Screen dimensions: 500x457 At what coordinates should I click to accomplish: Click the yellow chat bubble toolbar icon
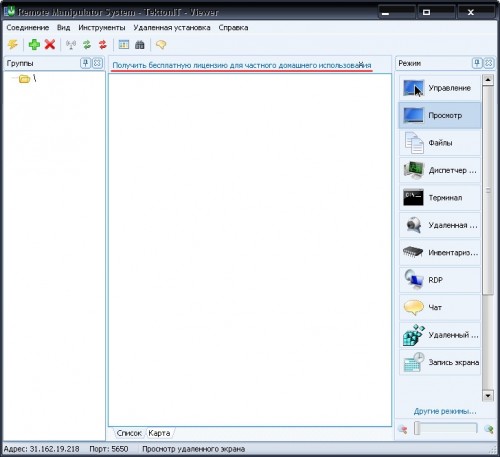click(x=161, y=44)
